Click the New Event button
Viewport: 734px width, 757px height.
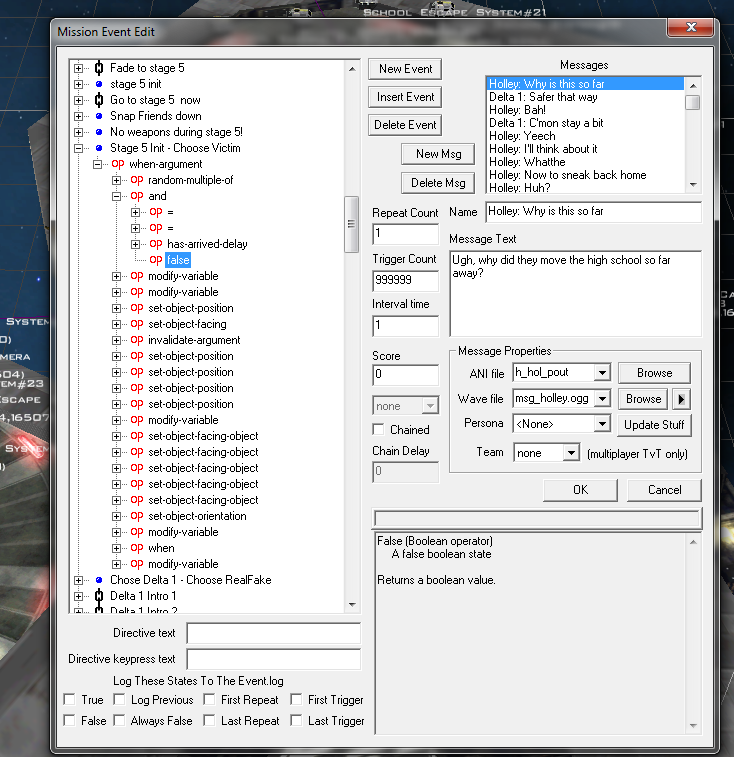[405, 69]
